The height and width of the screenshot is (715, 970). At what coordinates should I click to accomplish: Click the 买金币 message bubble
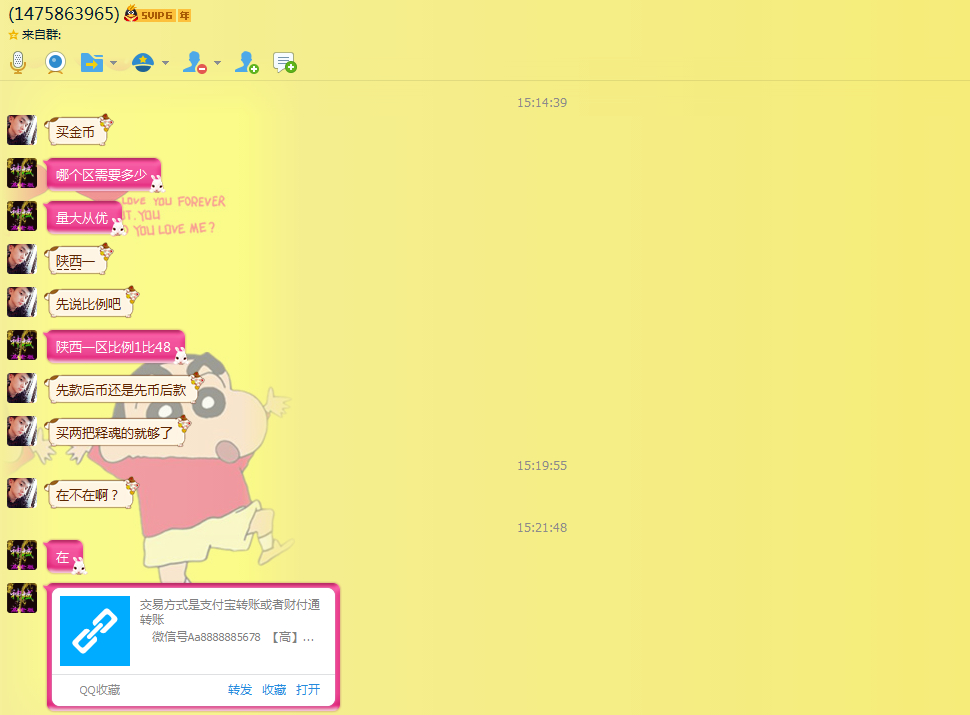pos(79,131)
